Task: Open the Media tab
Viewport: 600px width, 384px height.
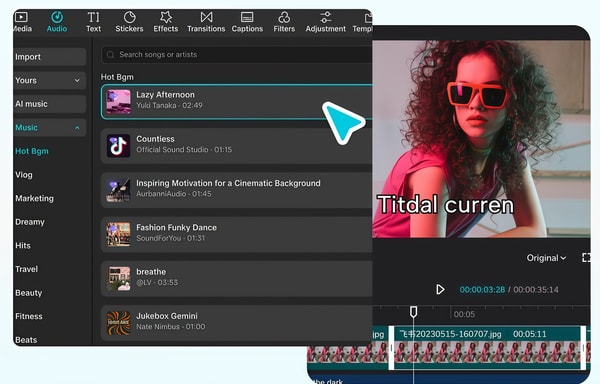Action: click(x=22, y=22)
